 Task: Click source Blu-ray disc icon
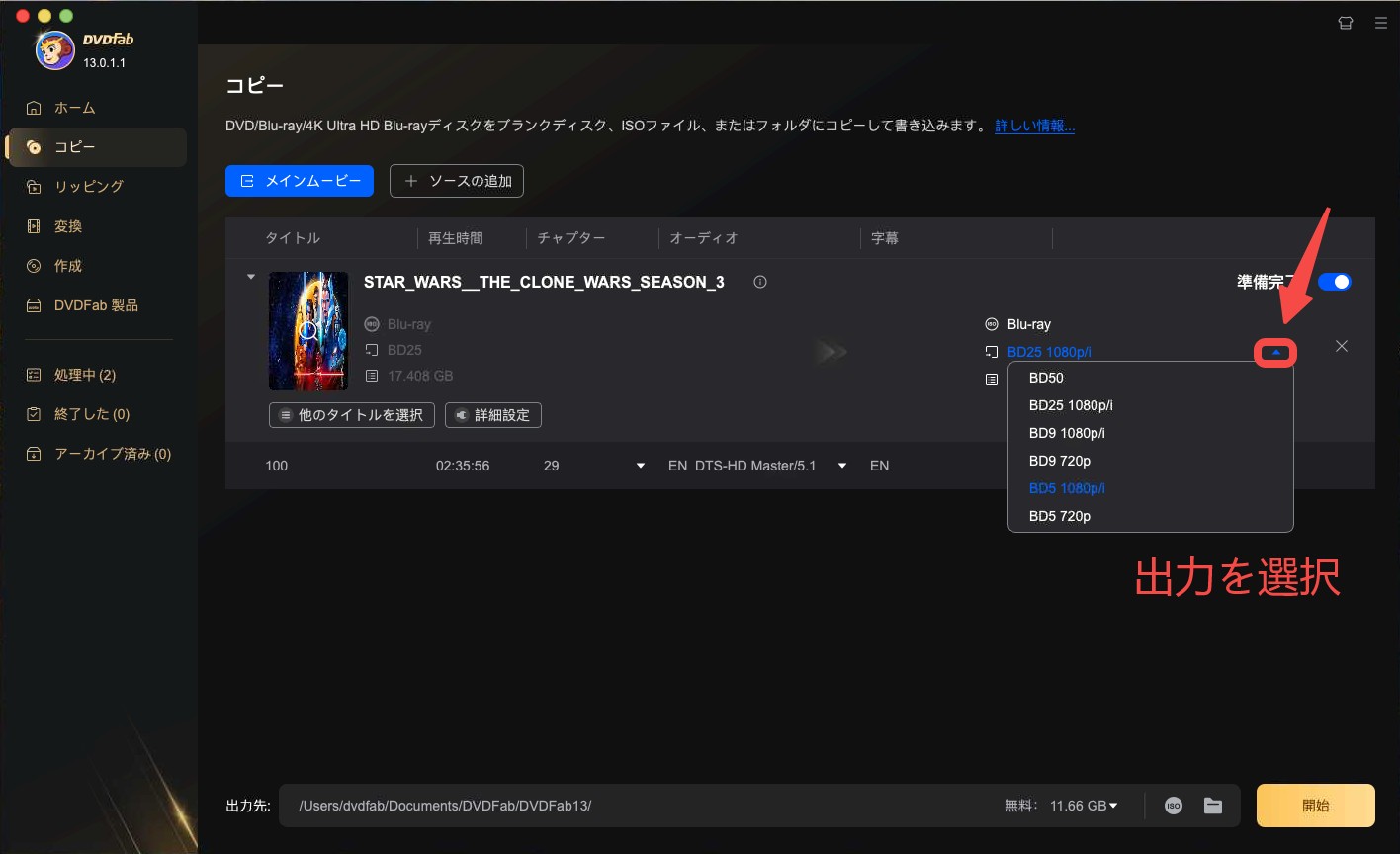point(372,324)
